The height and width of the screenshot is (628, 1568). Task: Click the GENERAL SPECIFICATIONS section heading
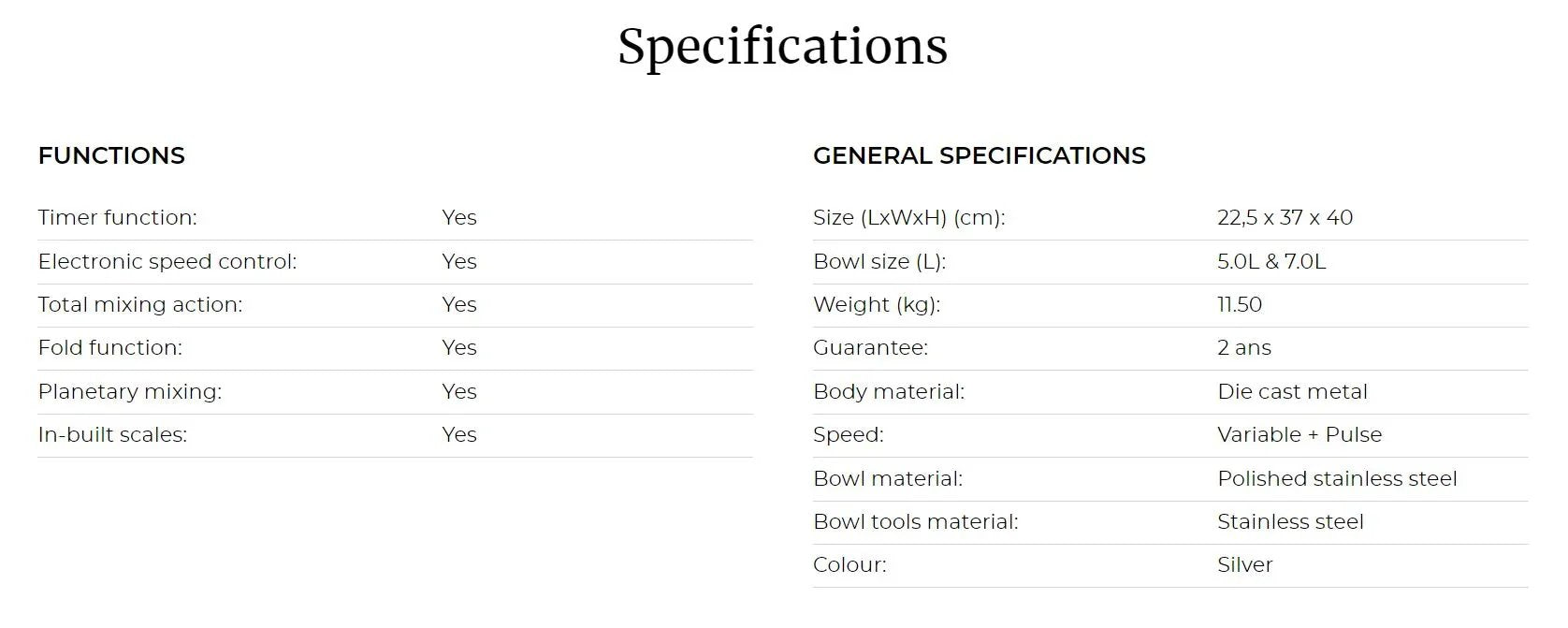coord(979,155)
